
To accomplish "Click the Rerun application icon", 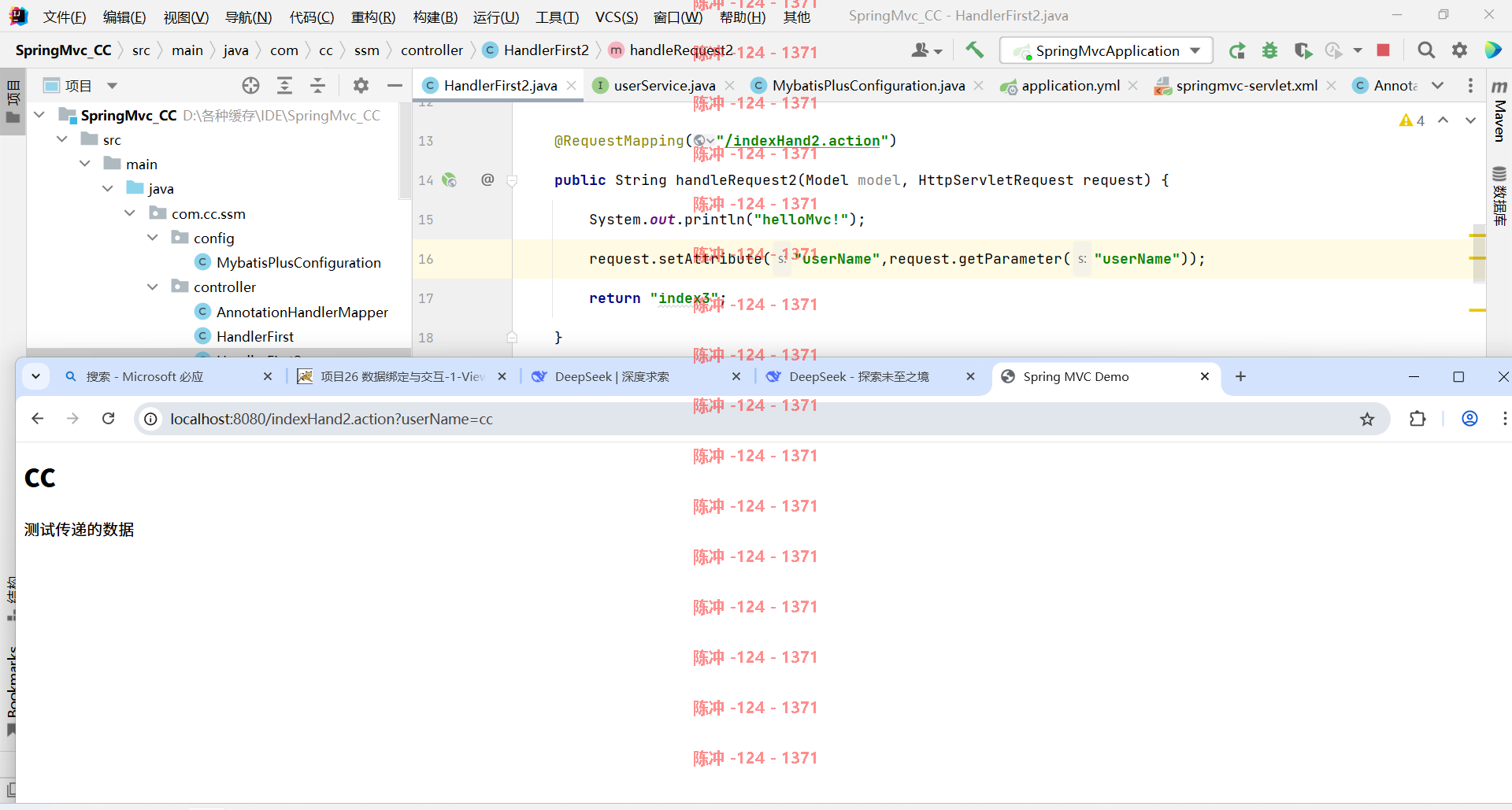I will point(1237,50).
